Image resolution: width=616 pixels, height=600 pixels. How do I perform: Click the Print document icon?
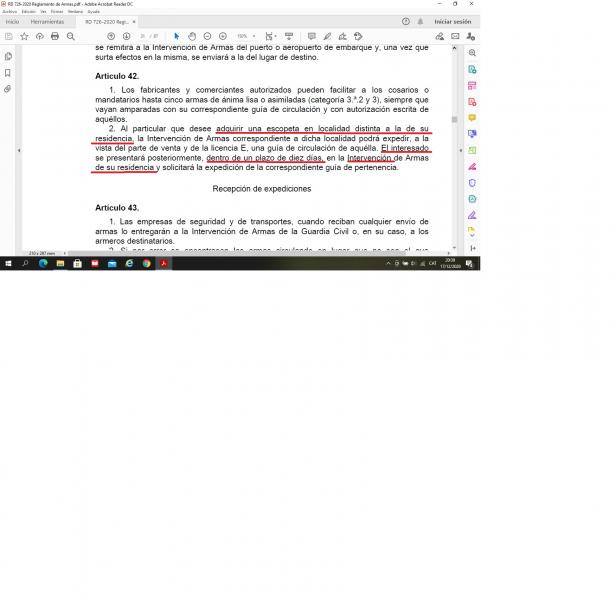(55, 36)
